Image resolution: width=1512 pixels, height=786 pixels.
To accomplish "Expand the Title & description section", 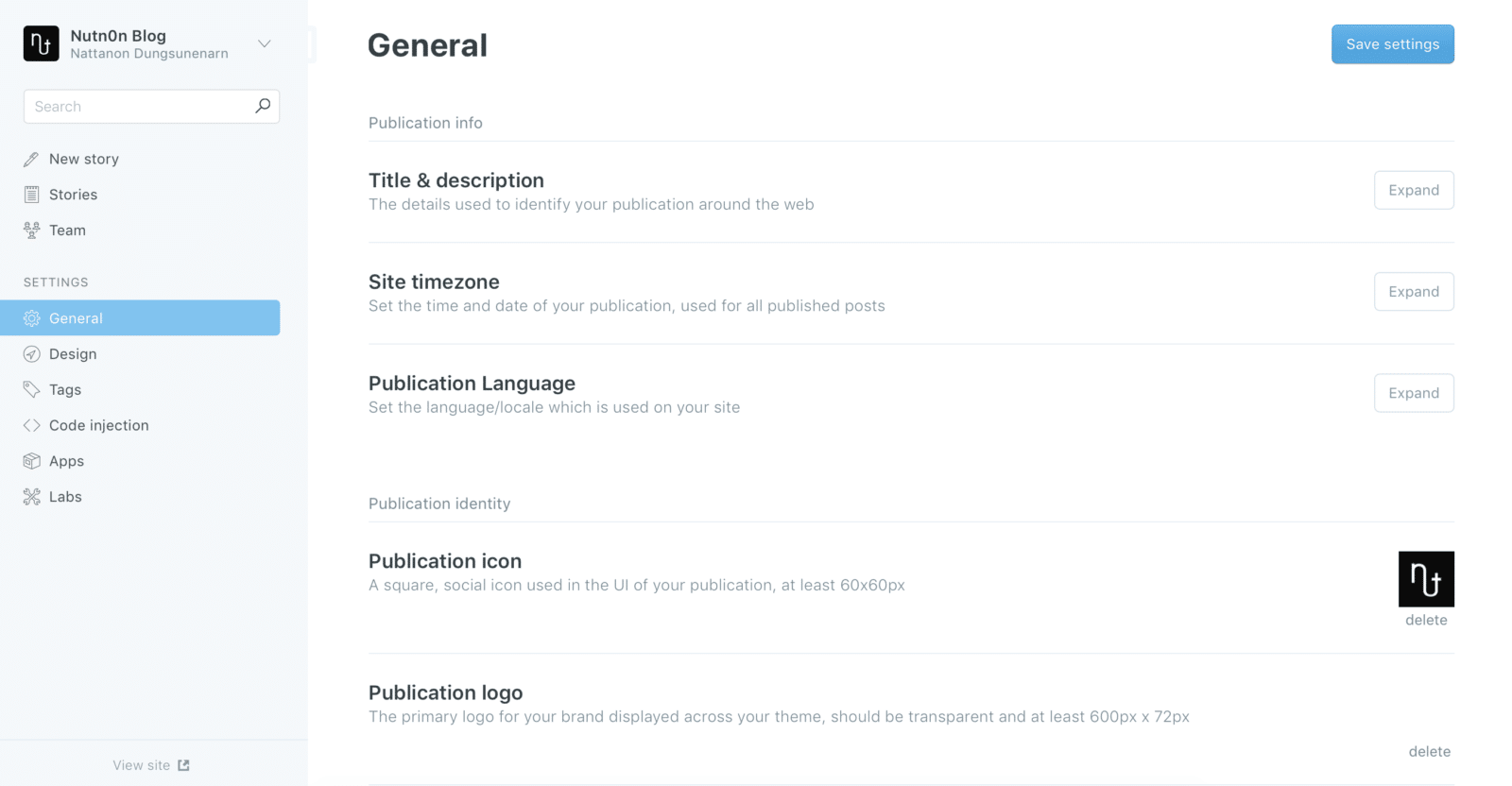I will click(x=1413, y=190).
